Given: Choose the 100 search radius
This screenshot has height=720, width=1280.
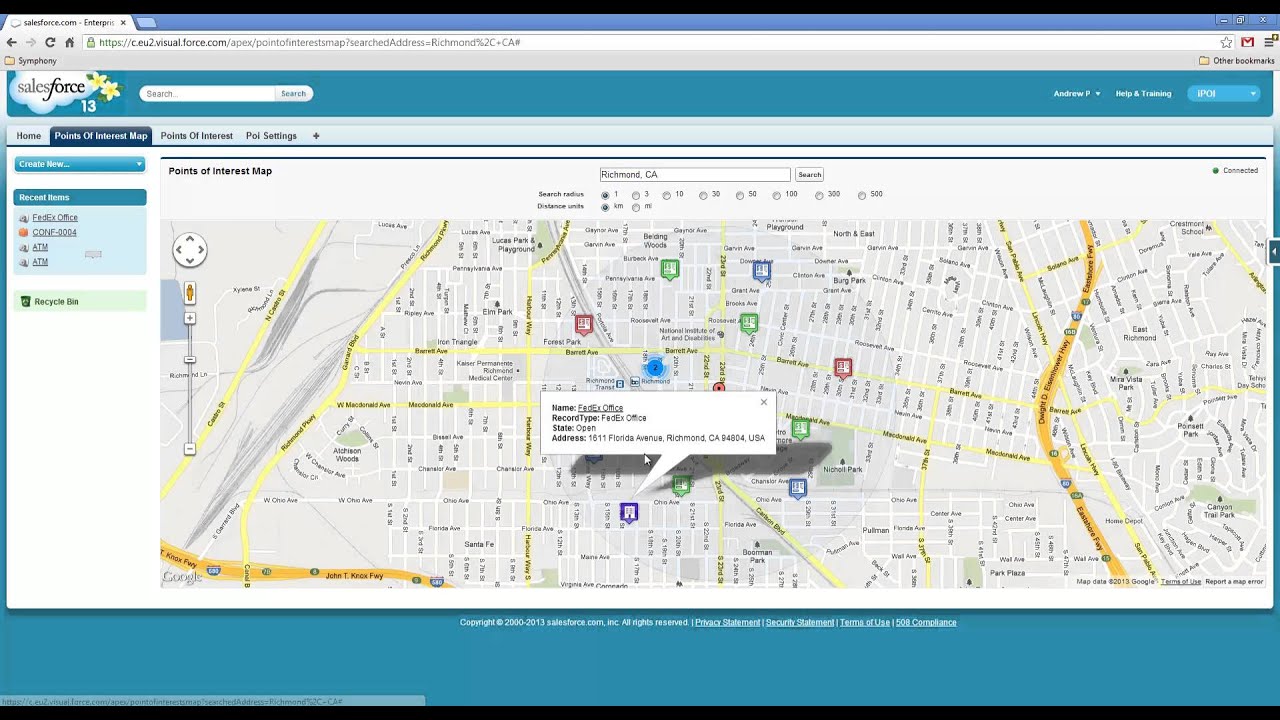Looking at the screenshot, I should click(777, 195).
